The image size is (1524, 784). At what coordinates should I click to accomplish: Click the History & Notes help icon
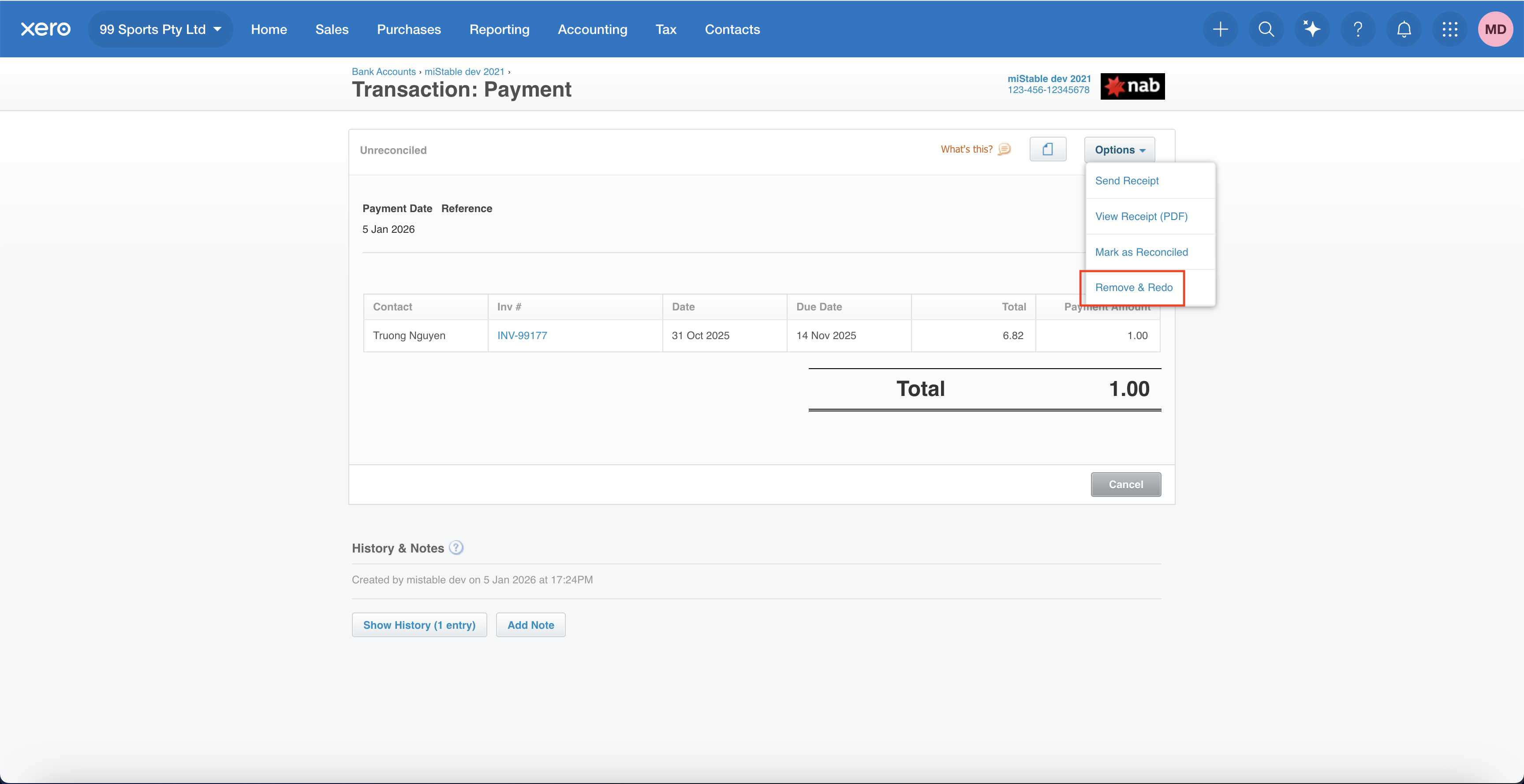click(456, 548)
